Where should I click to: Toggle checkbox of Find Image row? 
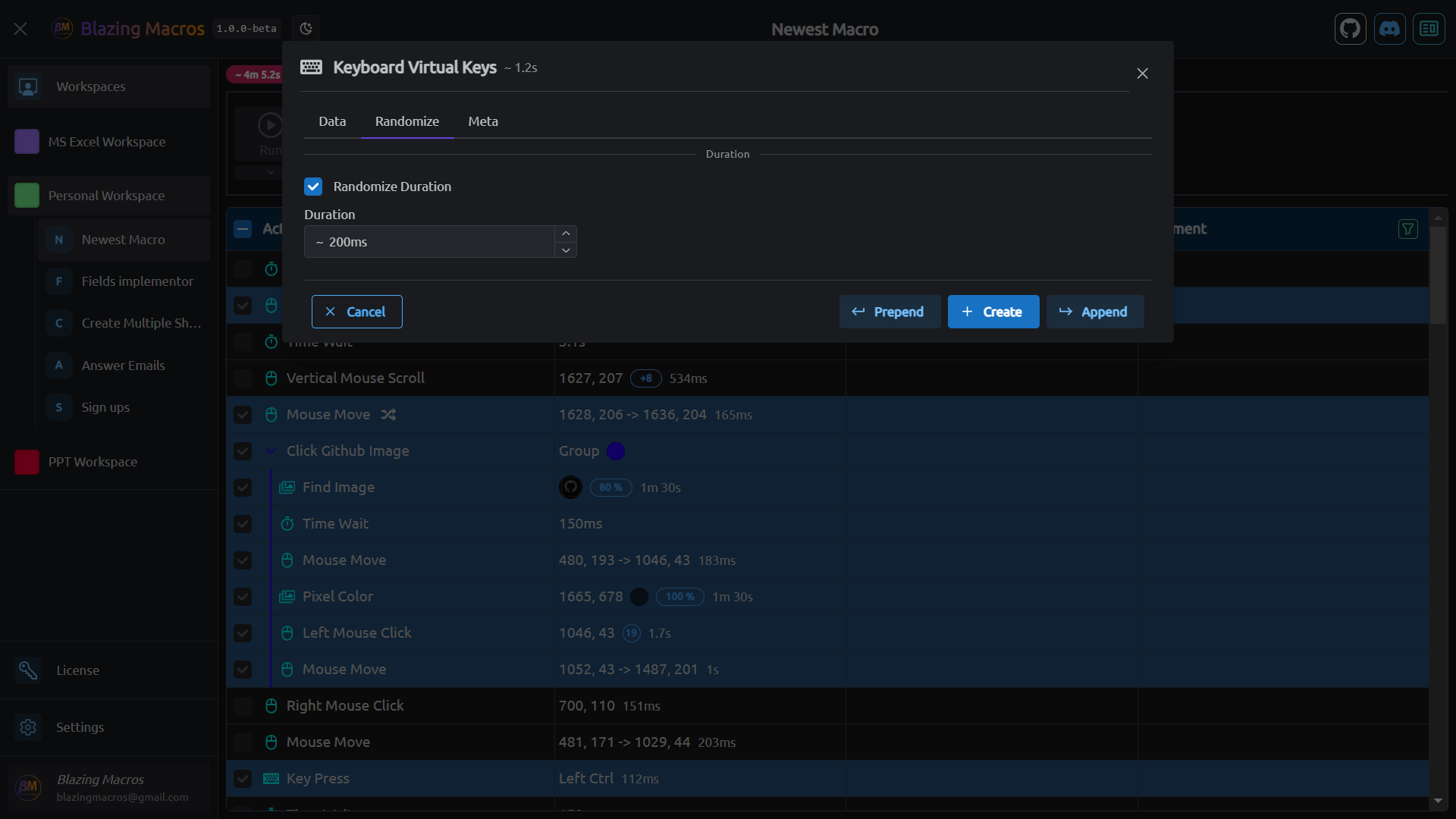pyautogui.click(x=243, y=488)
